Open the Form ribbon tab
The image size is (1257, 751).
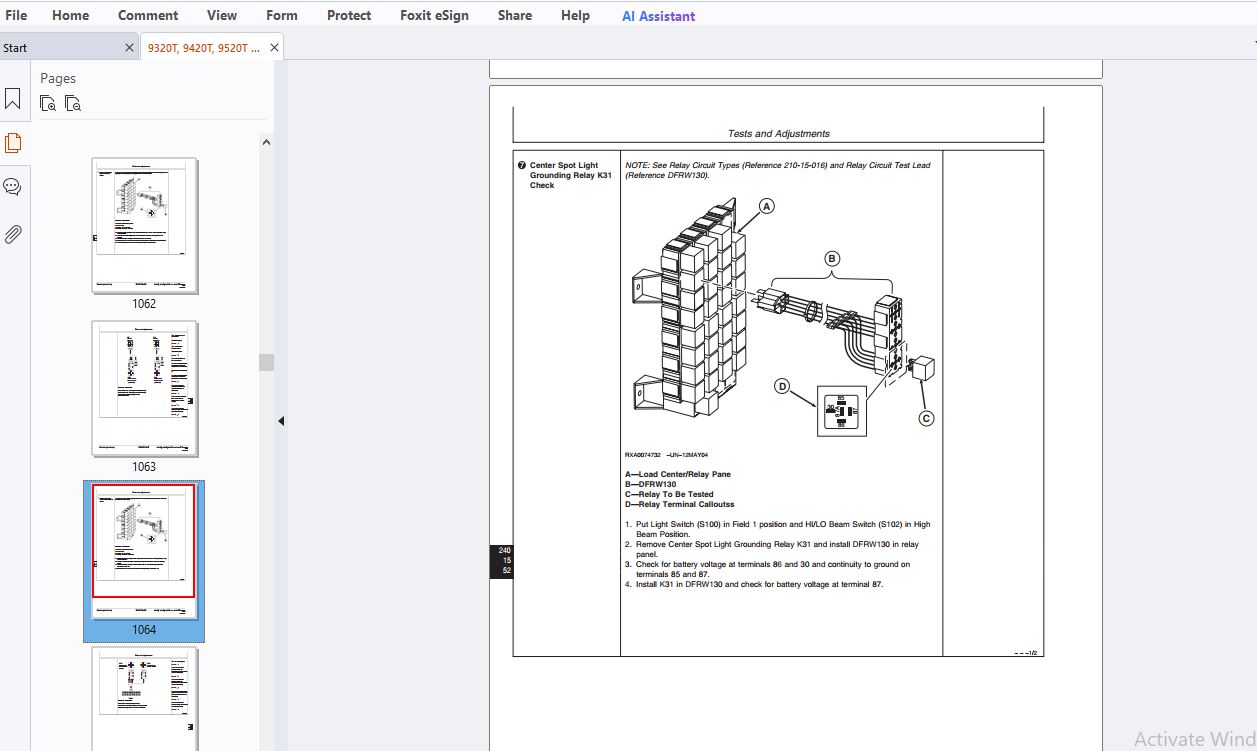click(282, 15)
